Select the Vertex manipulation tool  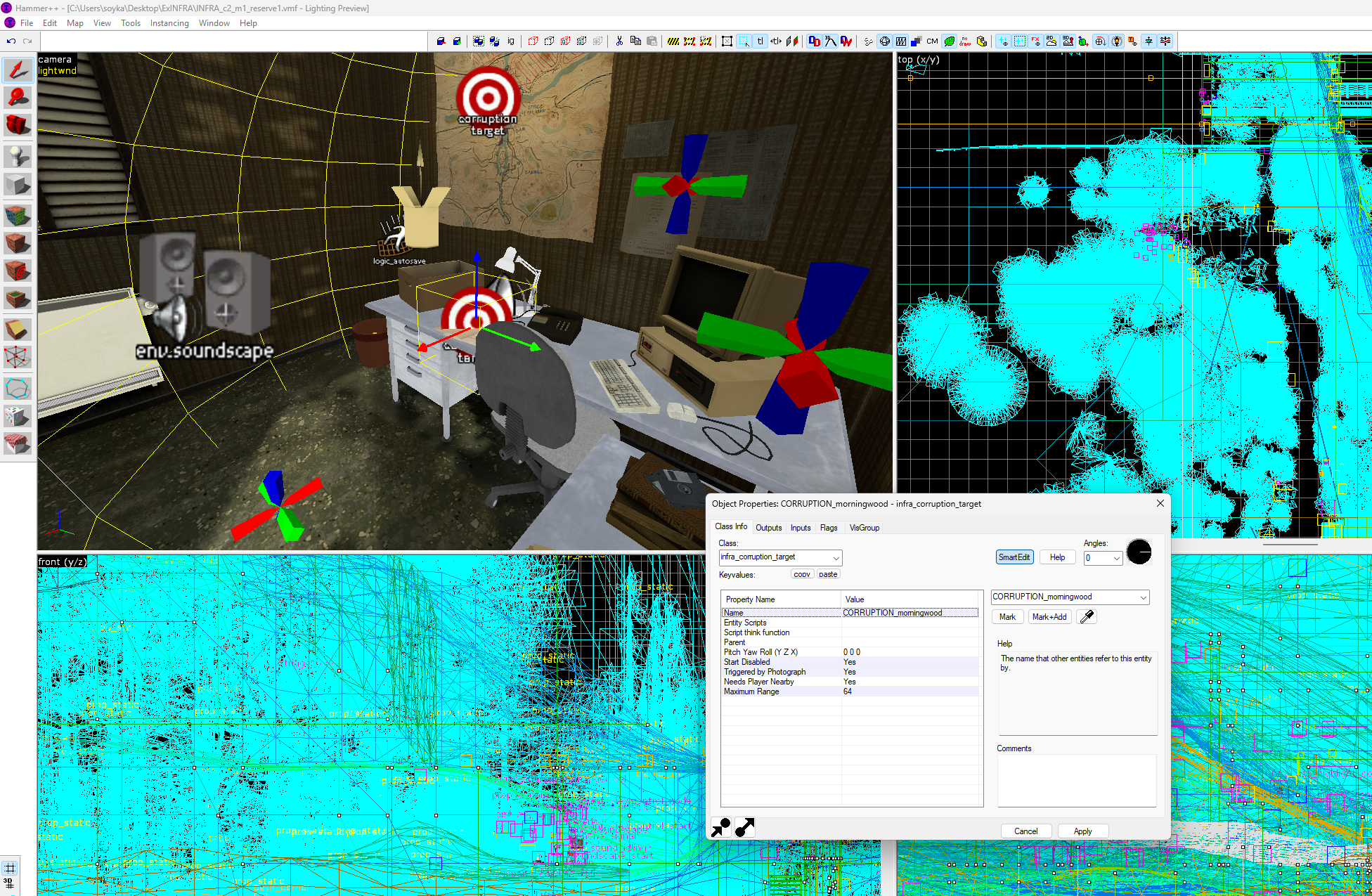[x=18, y=357]
